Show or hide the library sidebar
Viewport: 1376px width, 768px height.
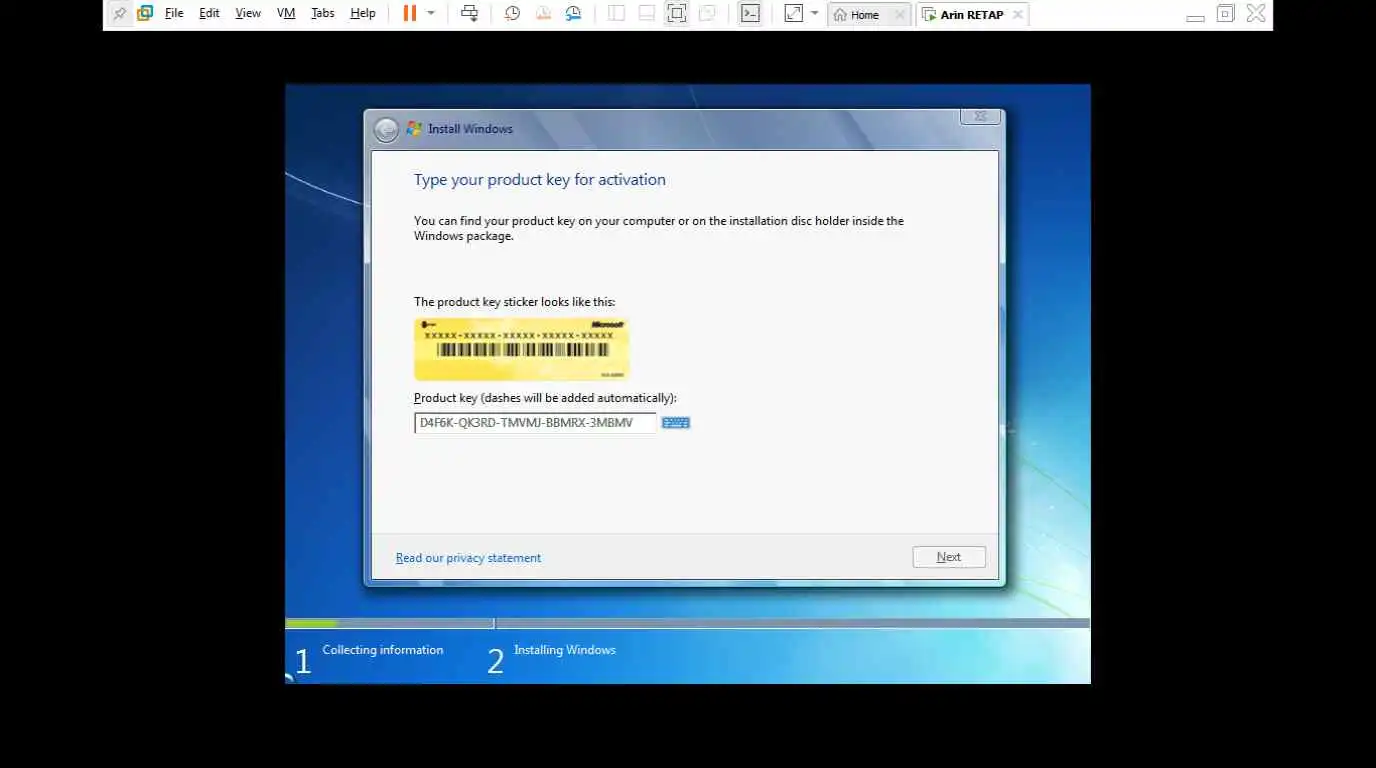pos(616,14)
